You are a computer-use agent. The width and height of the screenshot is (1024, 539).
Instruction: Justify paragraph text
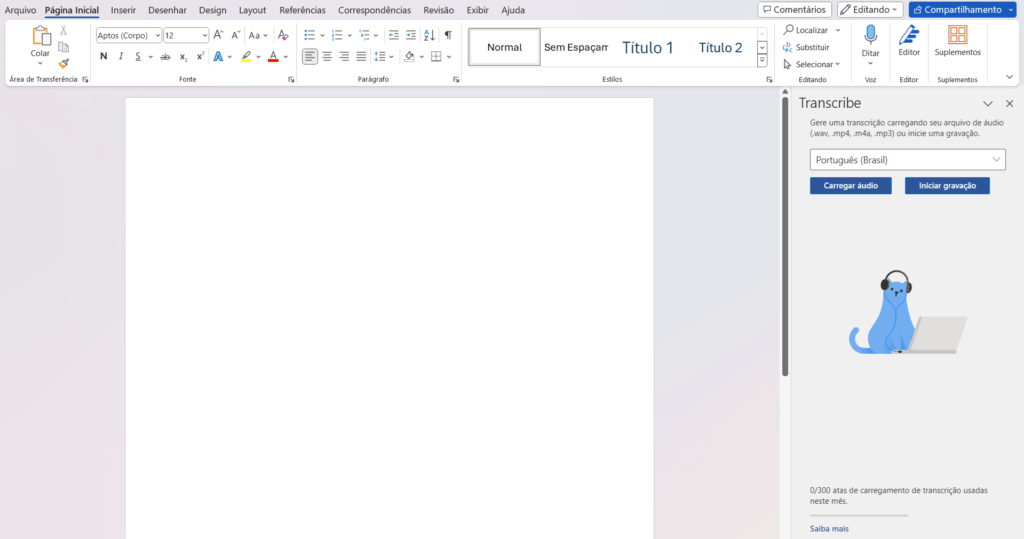pos(361,57)
